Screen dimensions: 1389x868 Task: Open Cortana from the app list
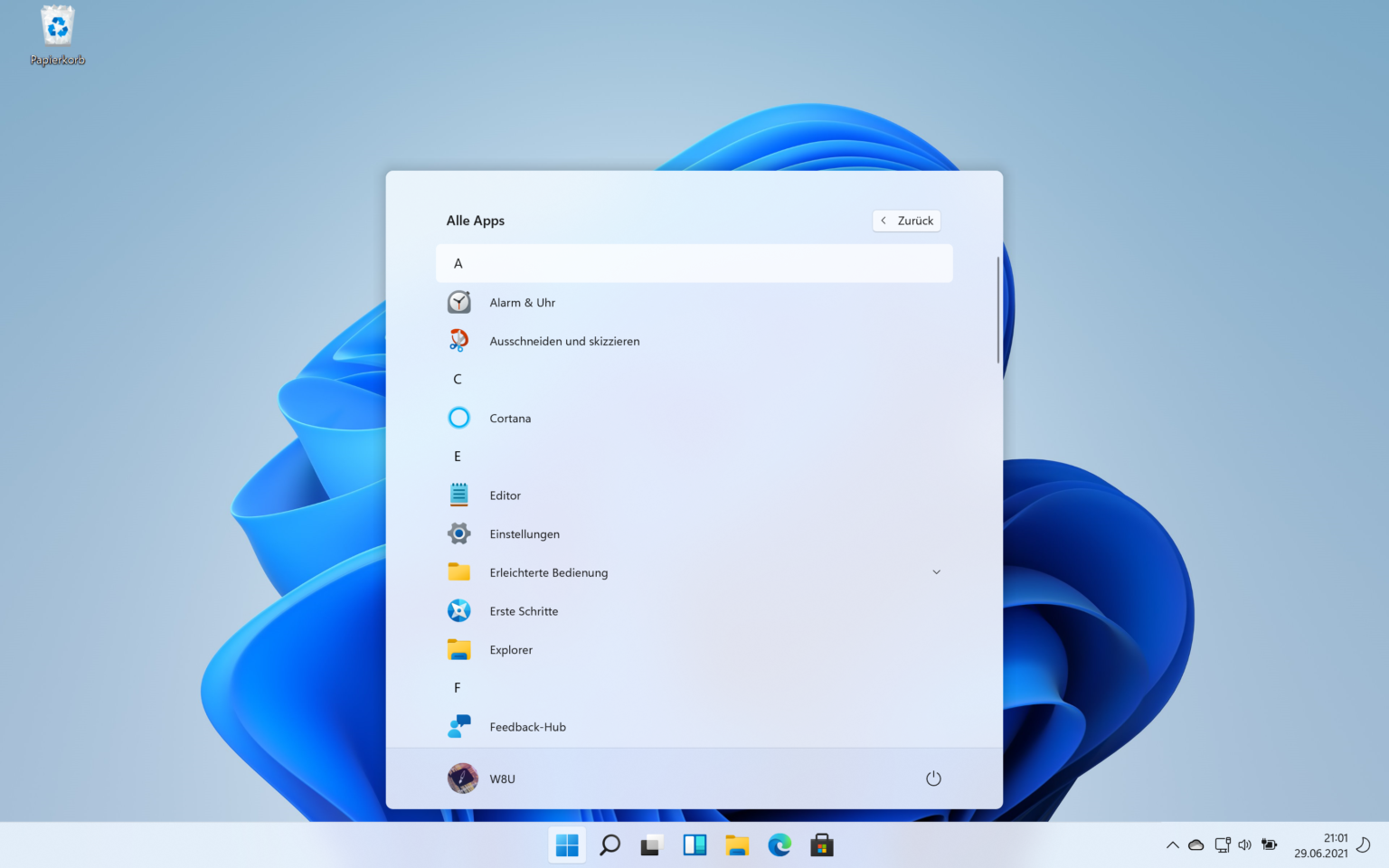509,418
